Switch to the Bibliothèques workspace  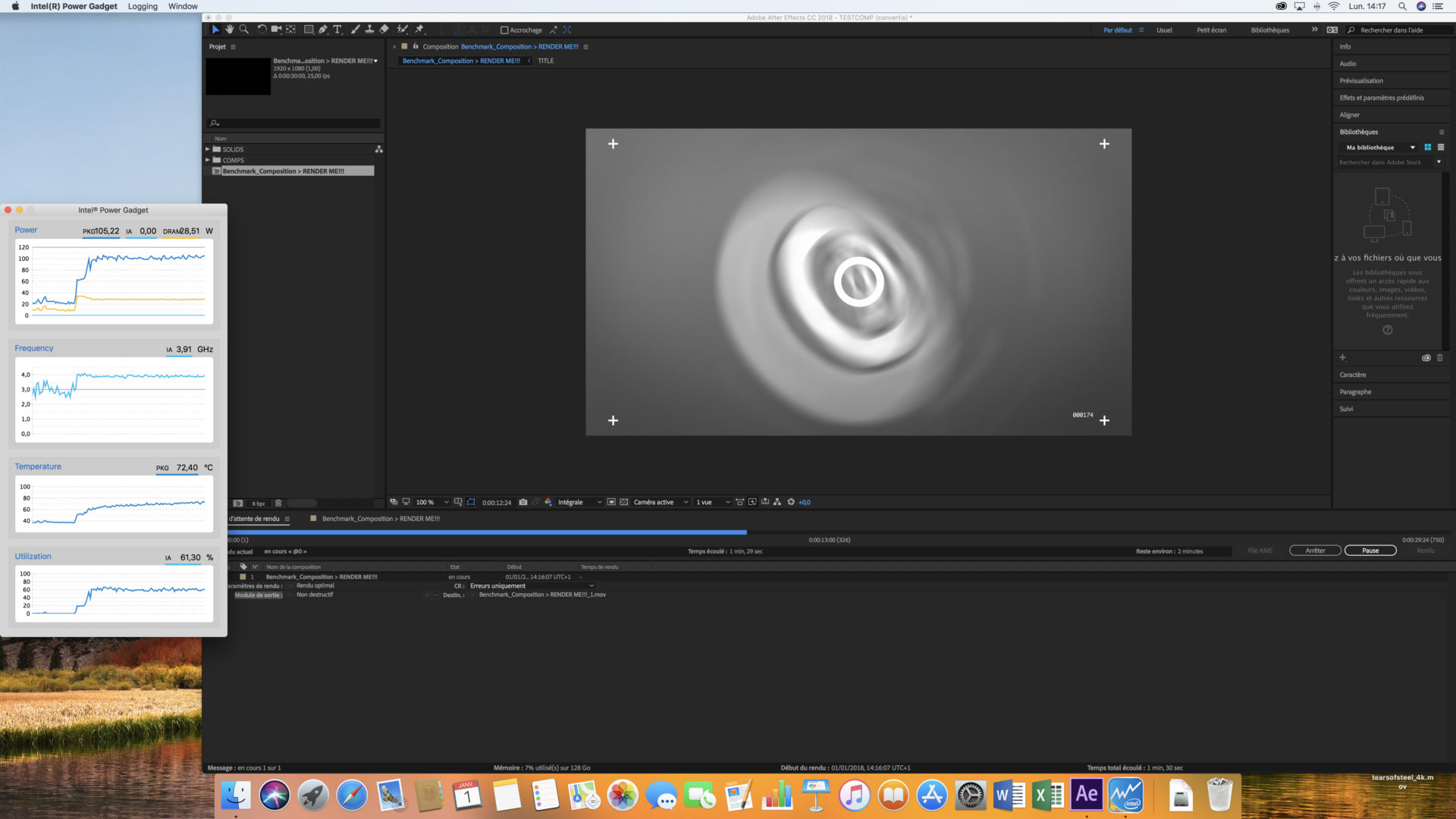click(1269, 30)
